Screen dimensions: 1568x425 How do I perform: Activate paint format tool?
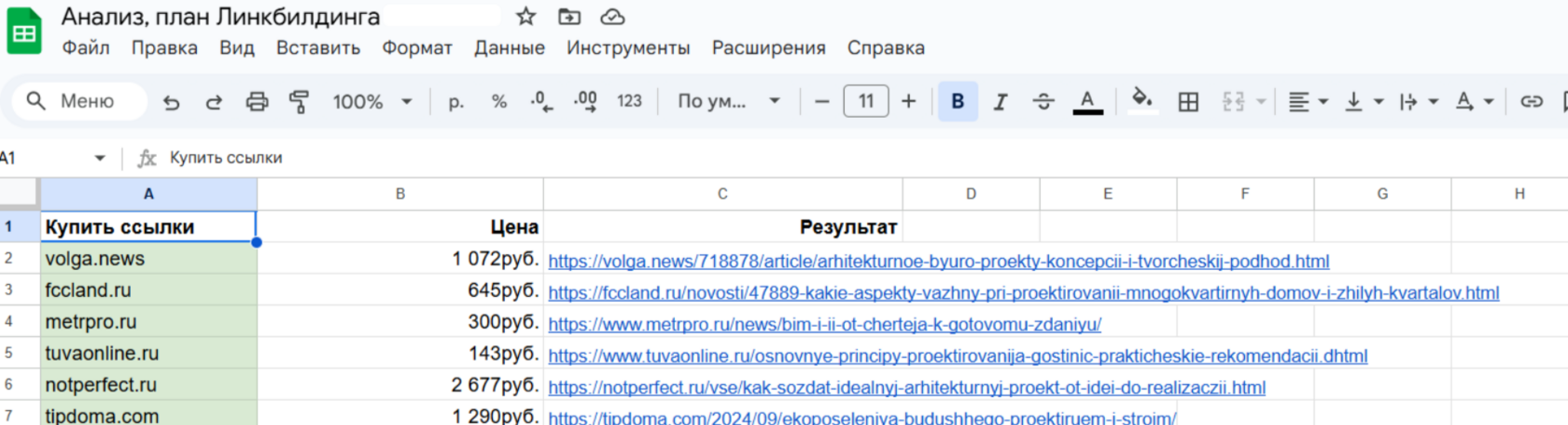click(300, 102)
